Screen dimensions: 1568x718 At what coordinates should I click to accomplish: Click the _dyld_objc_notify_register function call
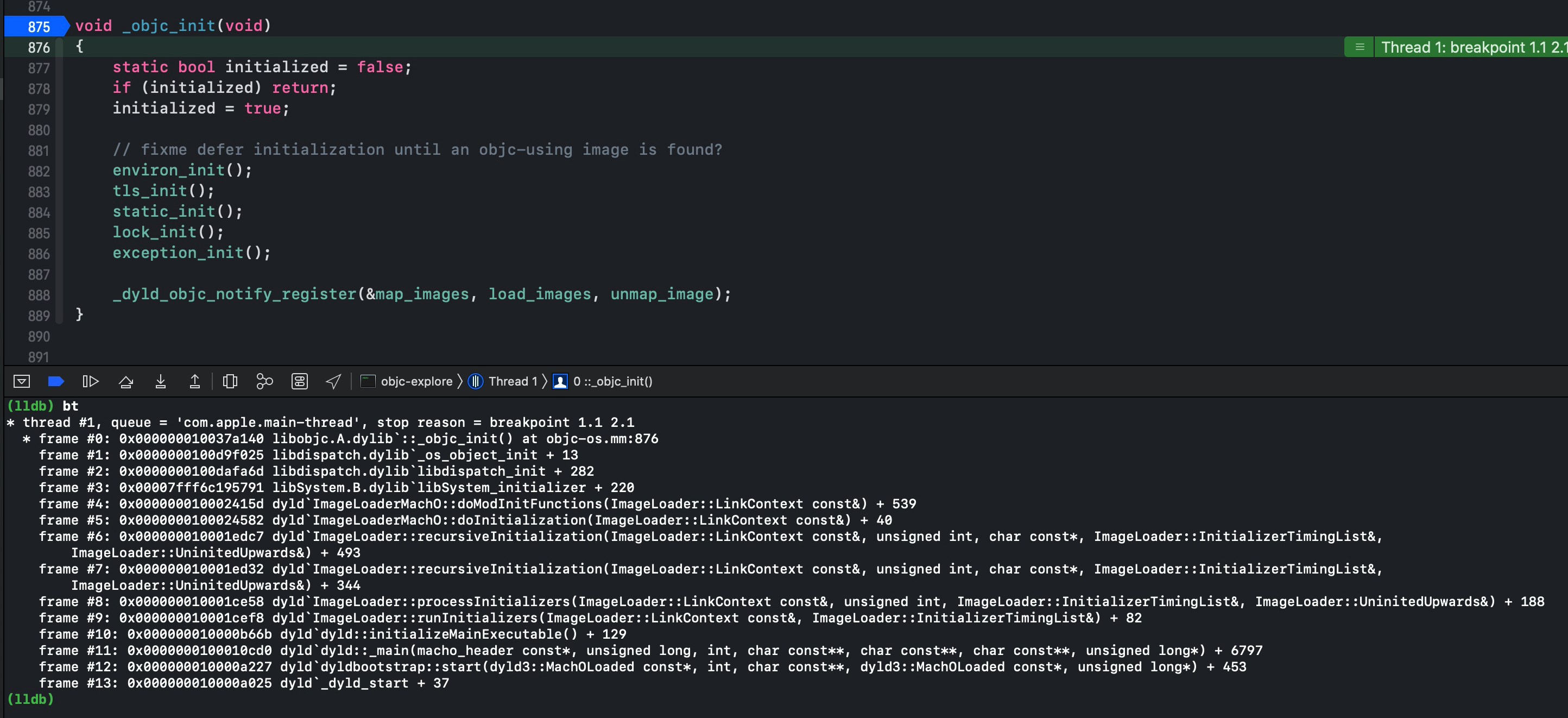235,294
